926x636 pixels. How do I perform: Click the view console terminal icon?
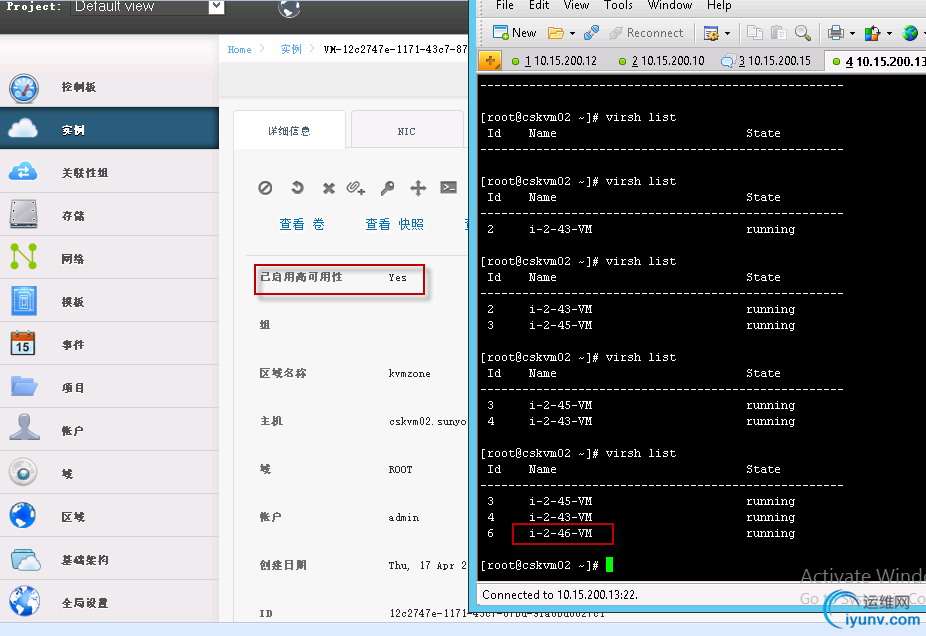coord(449,187)
